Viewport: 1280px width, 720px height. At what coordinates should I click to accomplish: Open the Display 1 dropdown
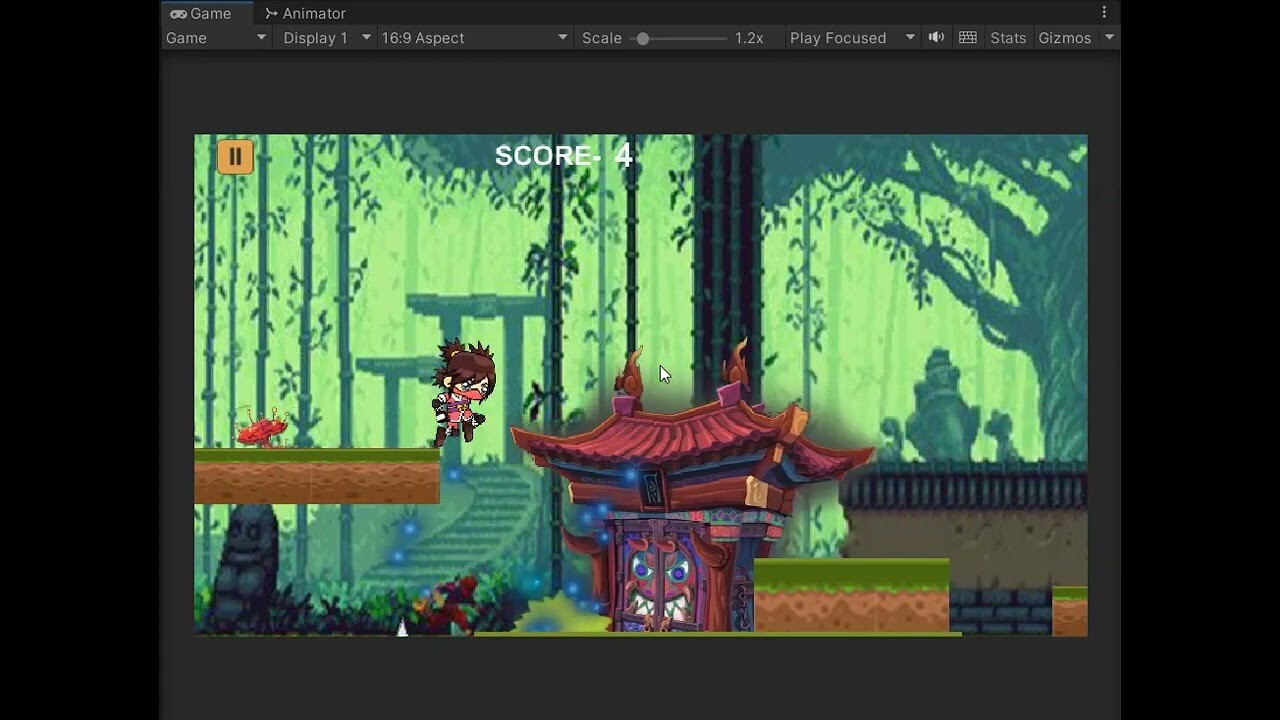coord(320,37)
